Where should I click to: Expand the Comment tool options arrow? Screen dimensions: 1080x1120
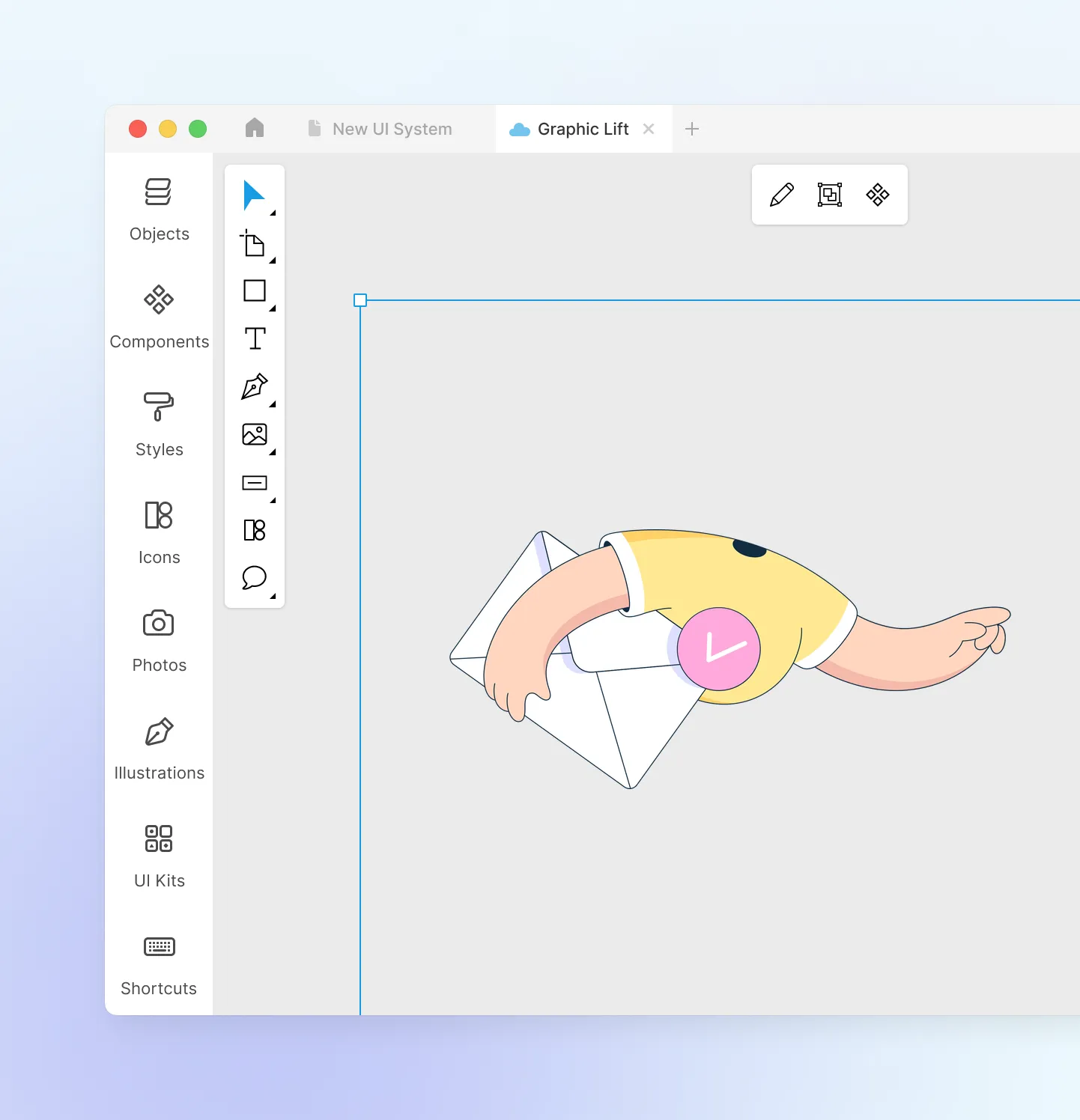tap(273, 596)
